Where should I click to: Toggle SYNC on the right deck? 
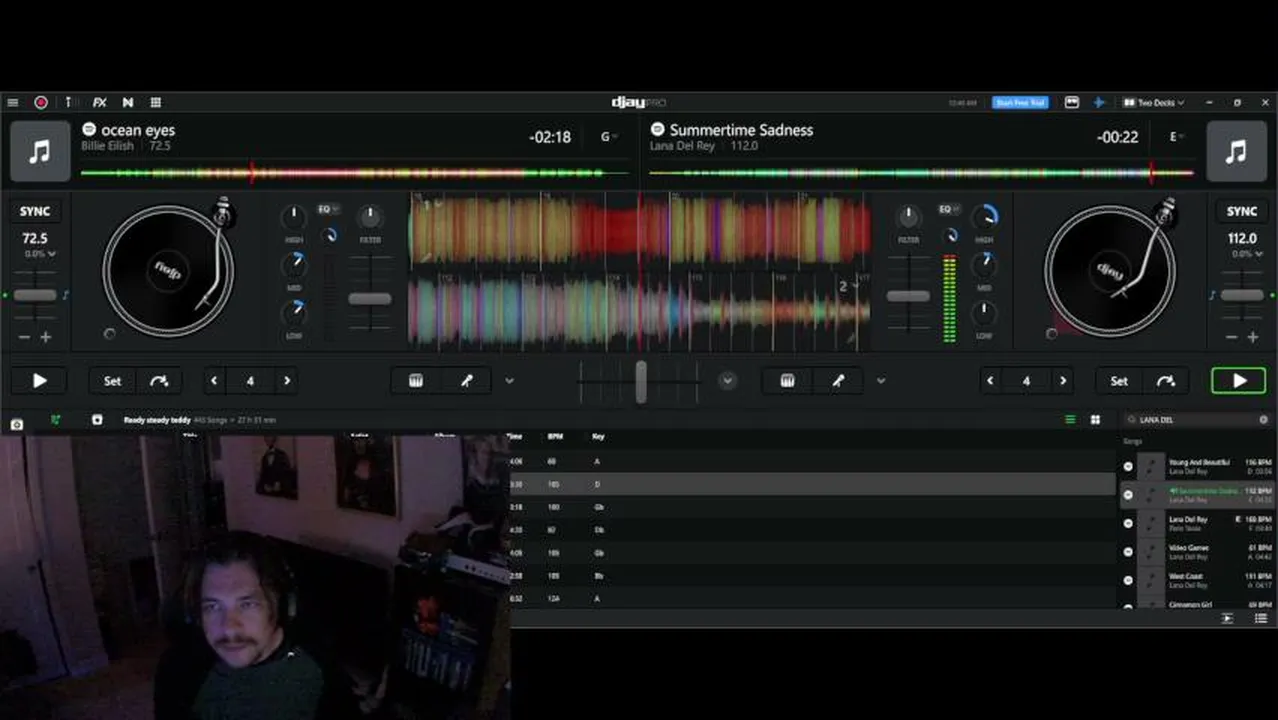pyautogui.click(x=1242, y=211)
